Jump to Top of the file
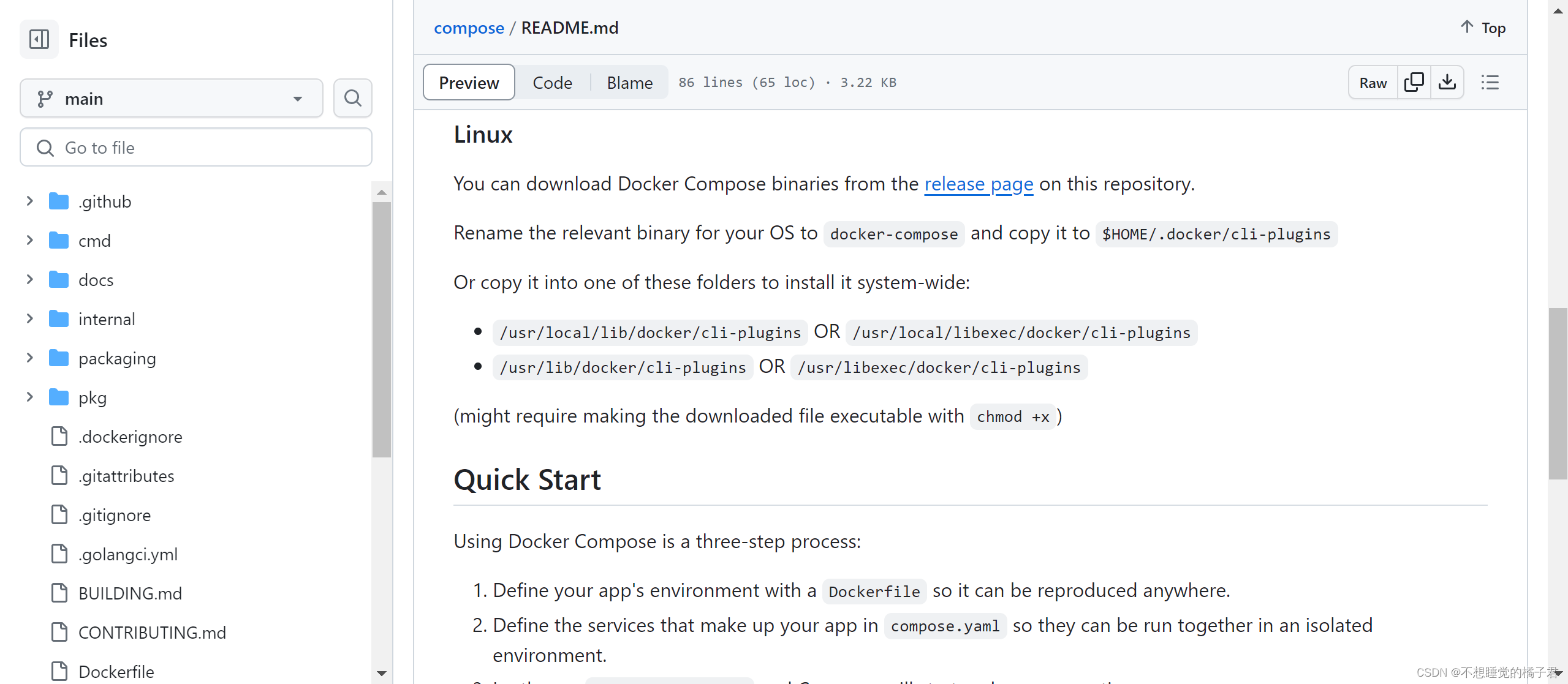The width and height of the screenshot is (1568, 684). [1483, 28]
